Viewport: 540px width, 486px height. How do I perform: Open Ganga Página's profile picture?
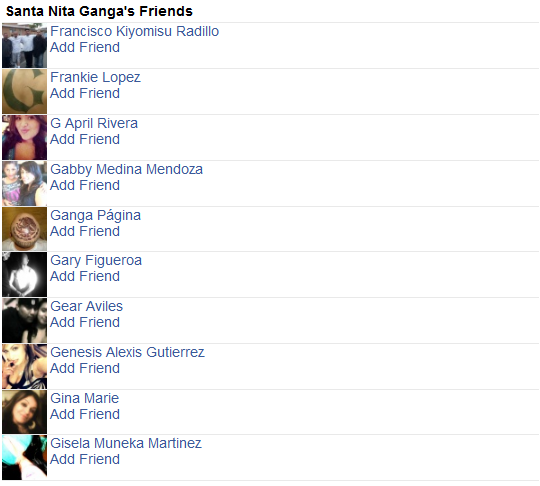tap(24, 229)
